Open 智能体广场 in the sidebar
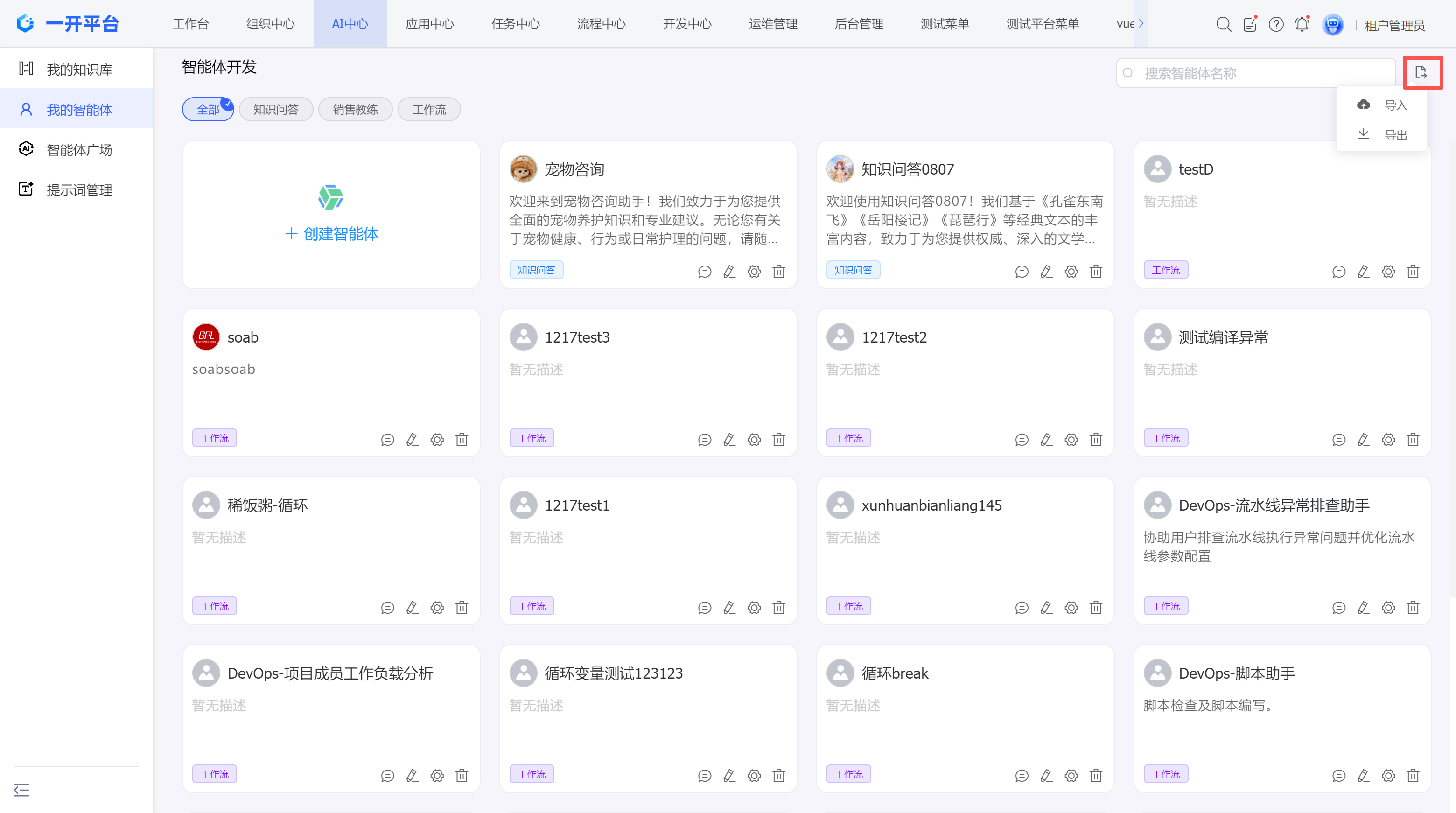1456x813 pixels. (x=79, y=150)
